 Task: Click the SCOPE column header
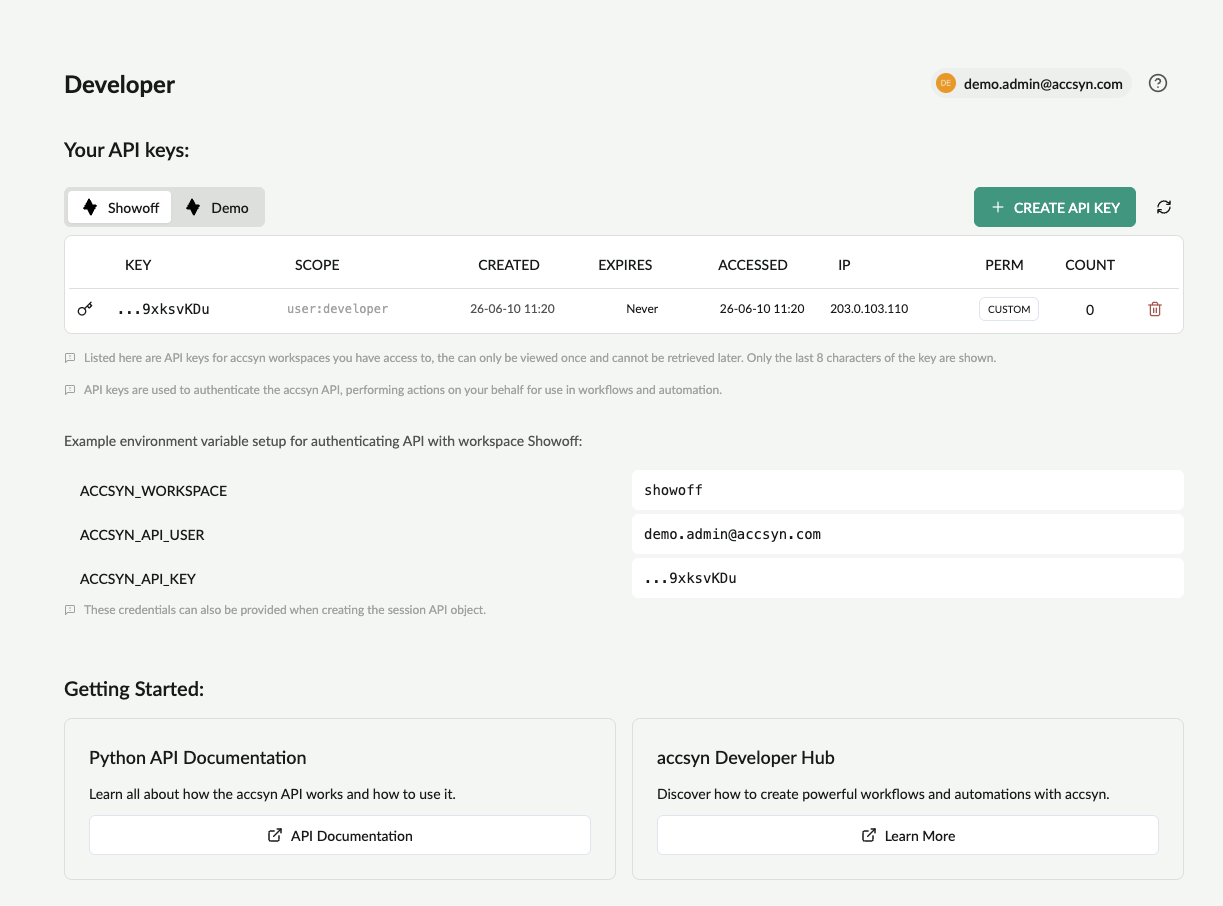pos(317,265)
